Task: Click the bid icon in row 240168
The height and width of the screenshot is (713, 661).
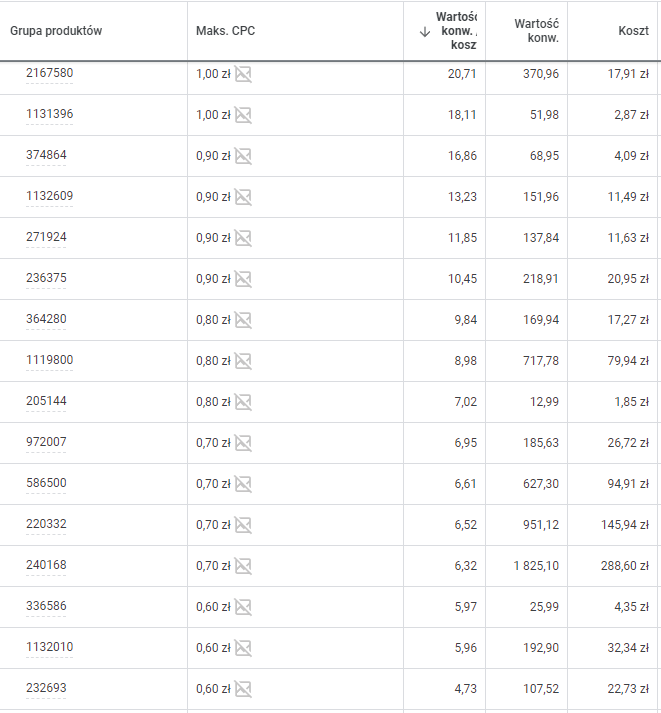Action: [243, 566]
